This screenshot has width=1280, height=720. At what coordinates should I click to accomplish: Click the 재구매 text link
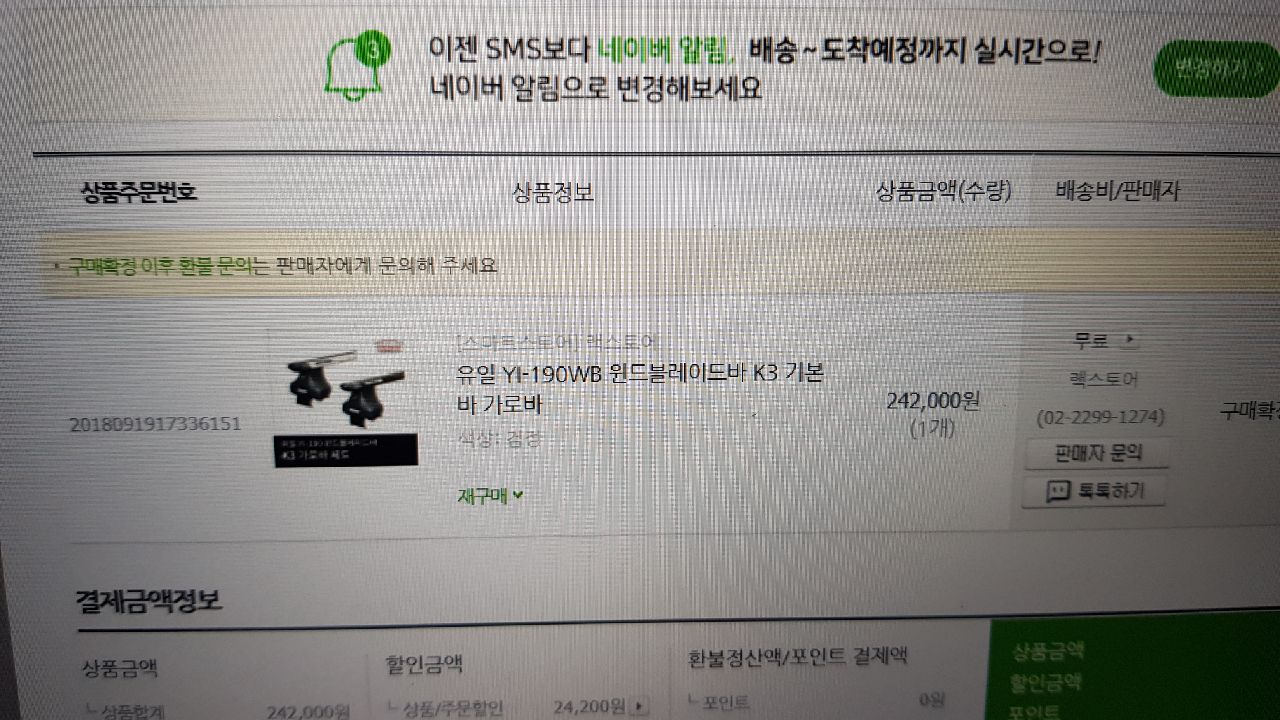[483, 495]
